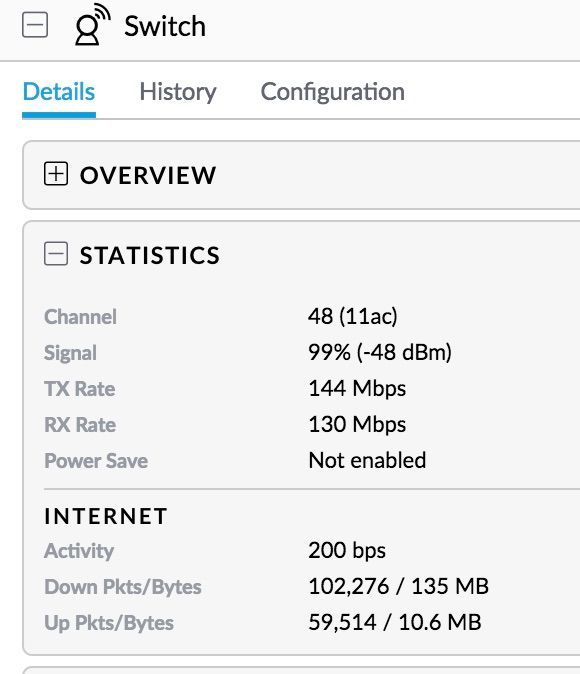Collapse the STATISTICS section minus icon
Image resolution: width=580 pixels, height=674 pixels.
[x=56, y=254]
